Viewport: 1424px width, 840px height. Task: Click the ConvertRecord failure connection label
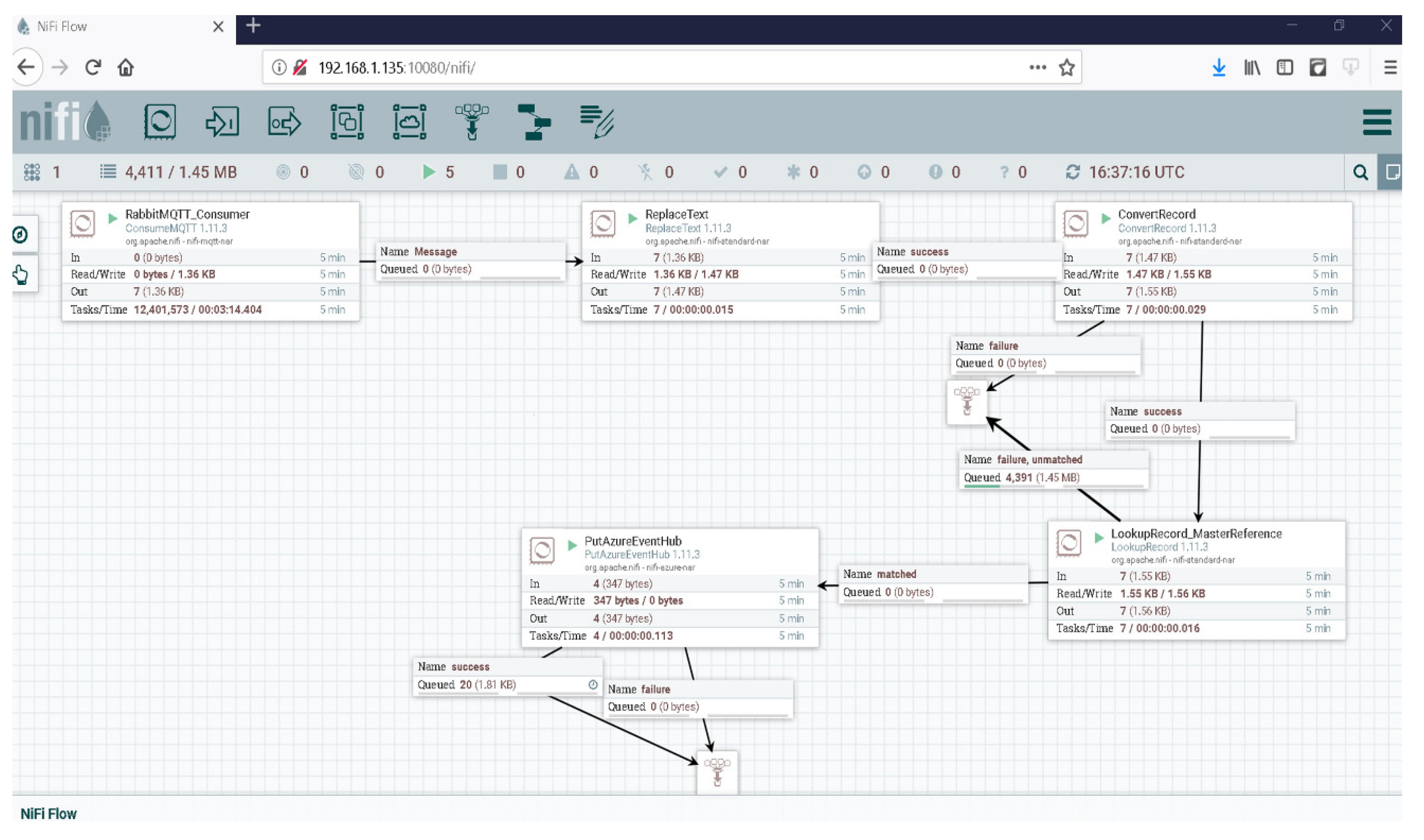1046,355
